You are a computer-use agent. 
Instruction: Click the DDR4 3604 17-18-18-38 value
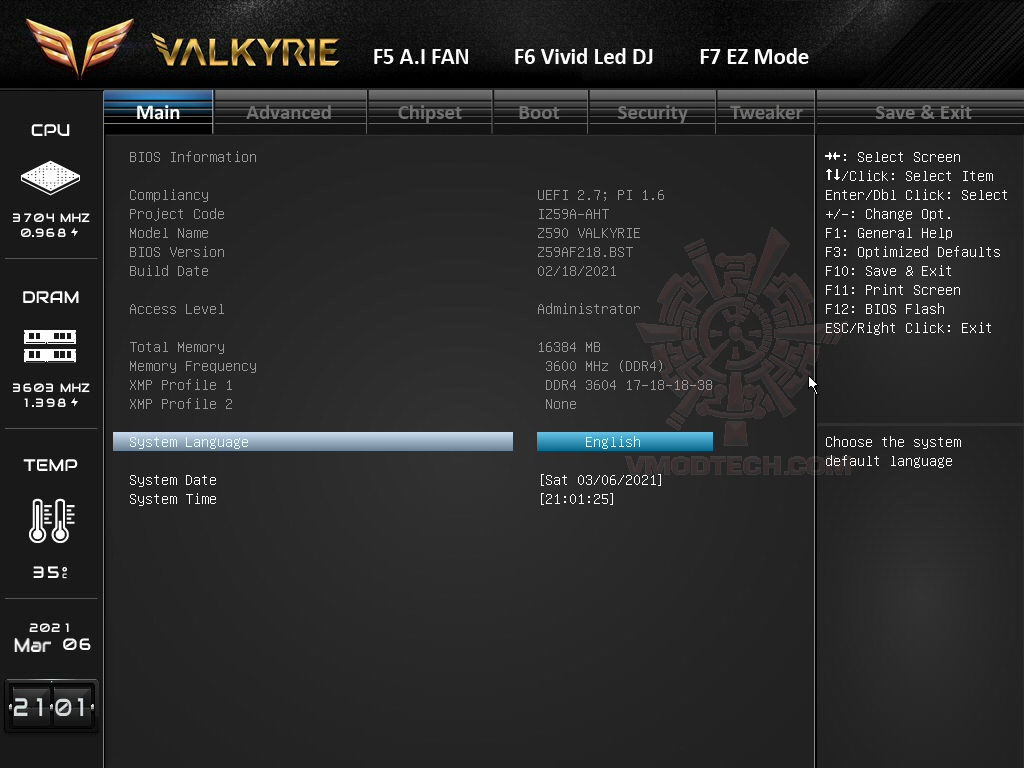tap(629, 385)
